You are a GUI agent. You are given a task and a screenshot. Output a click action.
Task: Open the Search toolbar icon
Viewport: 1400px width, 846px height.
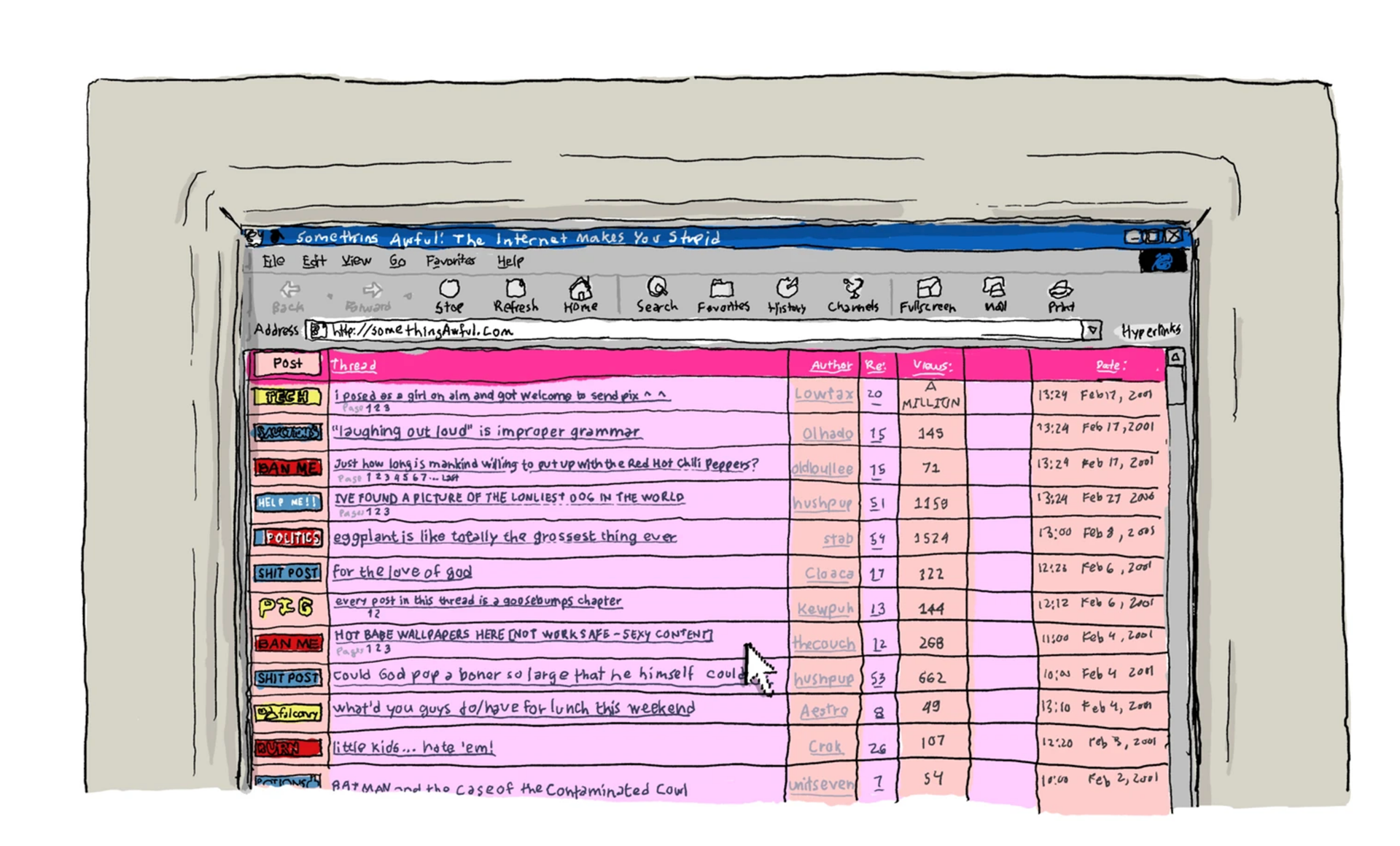coord(657,295)
